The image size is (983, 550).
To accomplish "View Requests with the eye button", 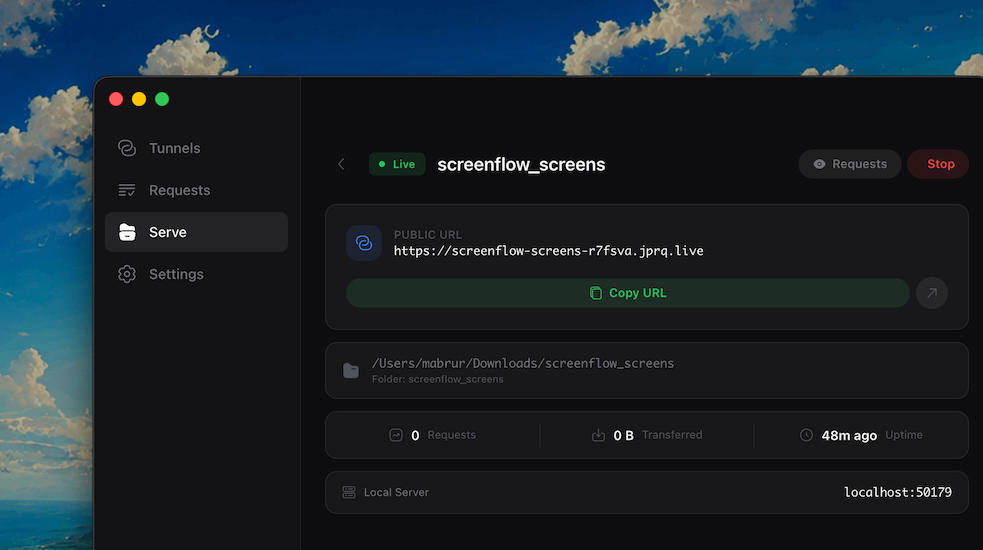I will click(849, 164).
